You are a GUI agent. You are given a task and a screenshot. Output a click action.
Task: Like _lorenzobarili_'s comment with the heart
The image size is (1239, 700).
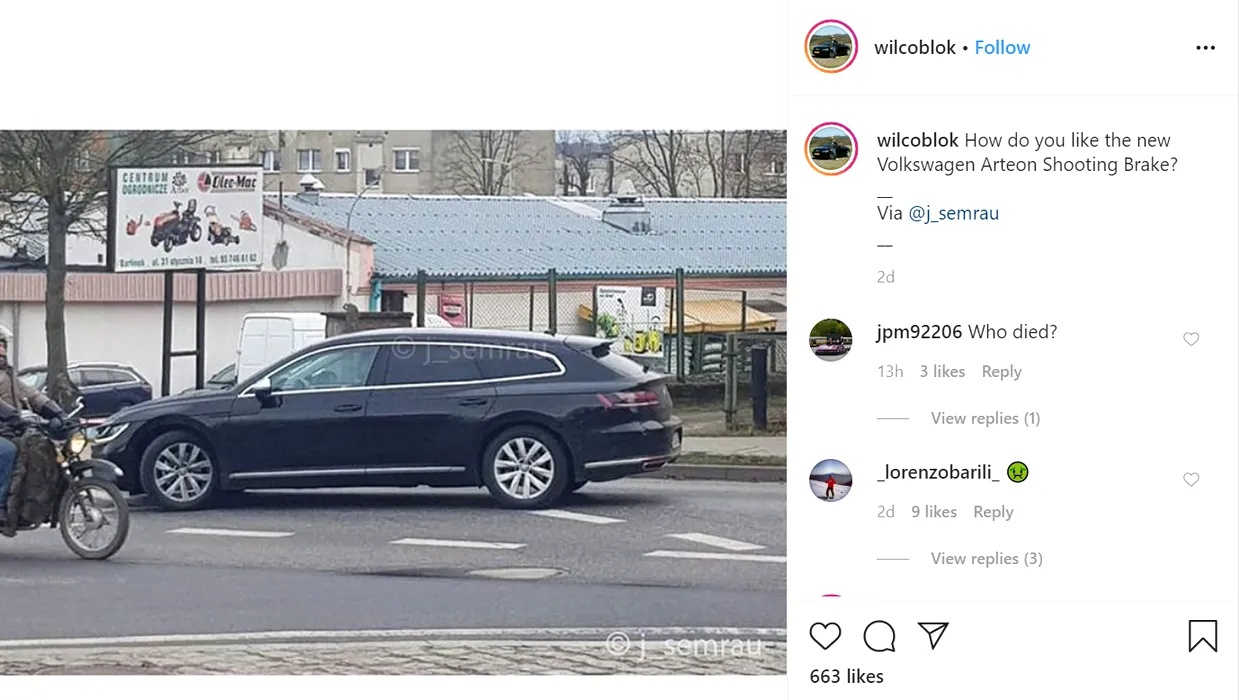[1191, 480]
